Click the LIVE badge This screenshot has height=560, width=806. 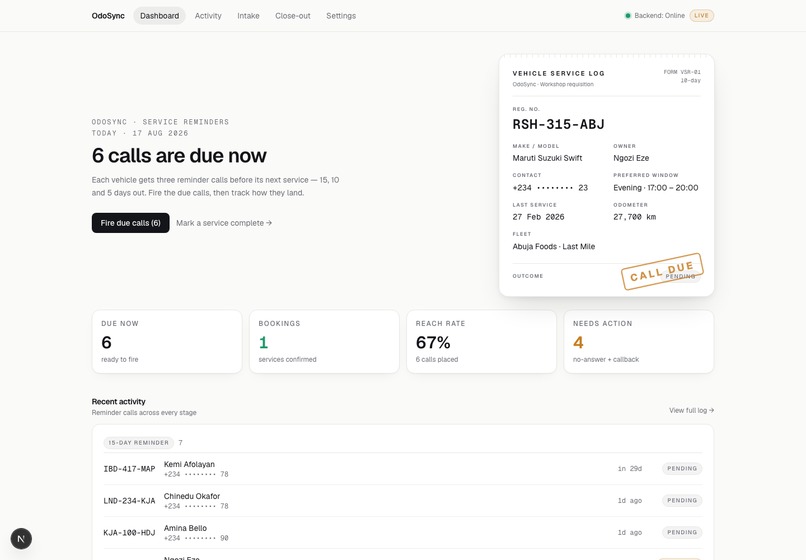(701, 16)
